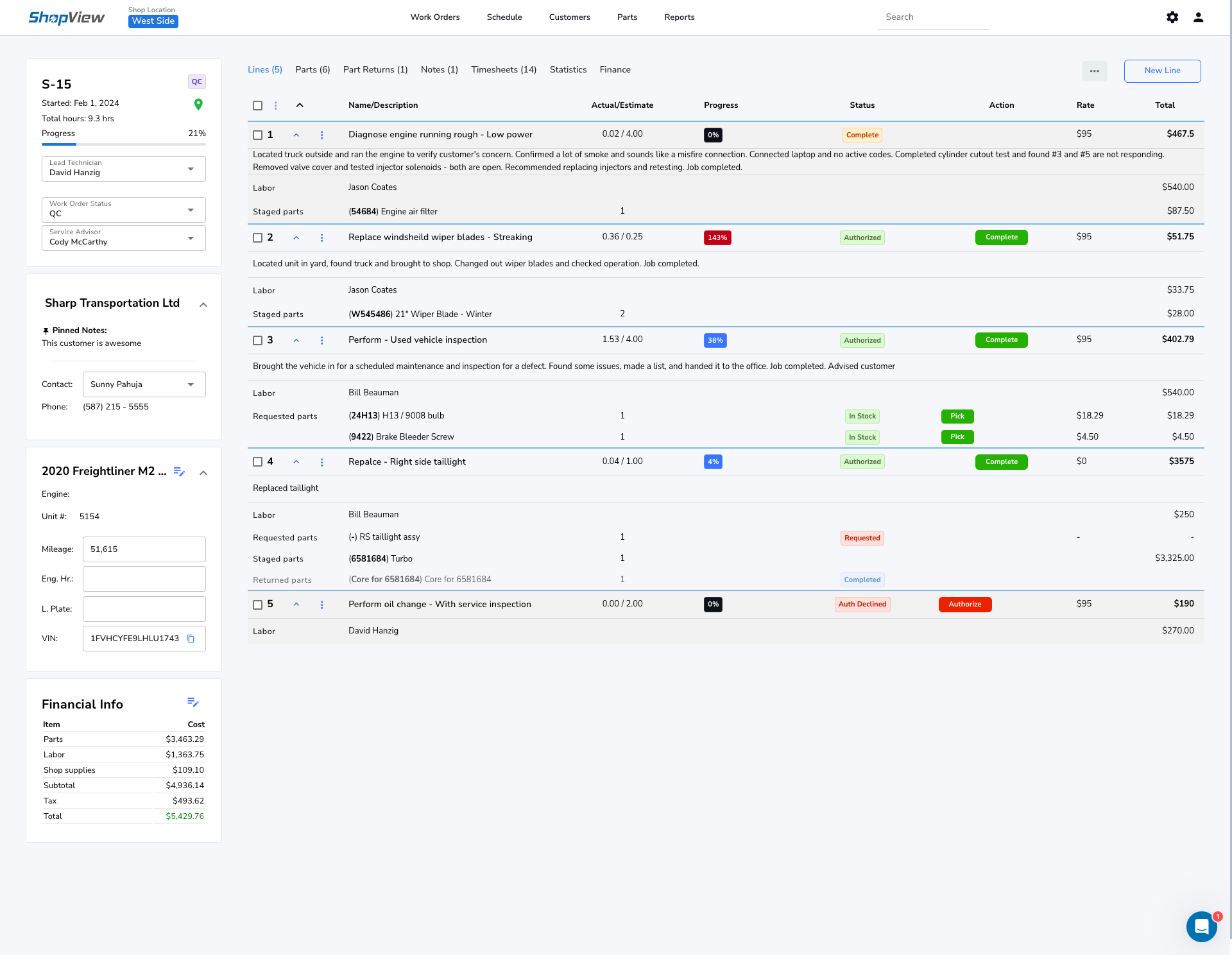Open the kebab menu on line 1

pyautogui.click(x=321, y=135)
